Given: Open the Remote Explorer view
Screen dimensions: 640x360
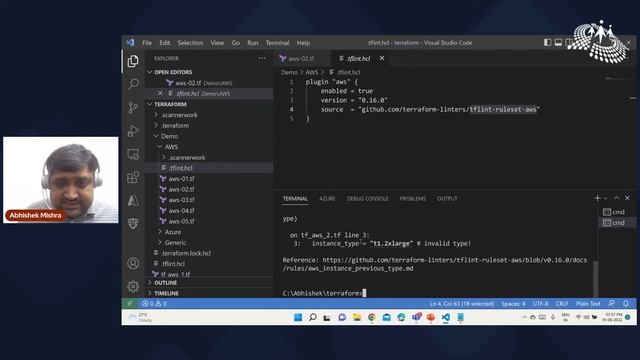Looking at the screenshot, I should 133,154.
